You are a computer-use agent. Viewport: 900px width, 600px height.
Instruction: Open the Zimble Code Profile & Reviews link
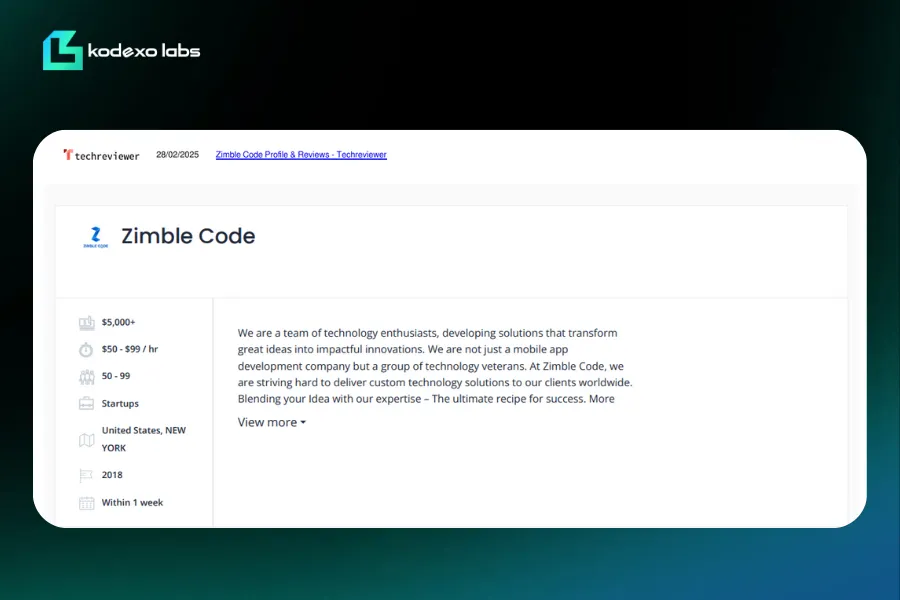tap(301, 154)
